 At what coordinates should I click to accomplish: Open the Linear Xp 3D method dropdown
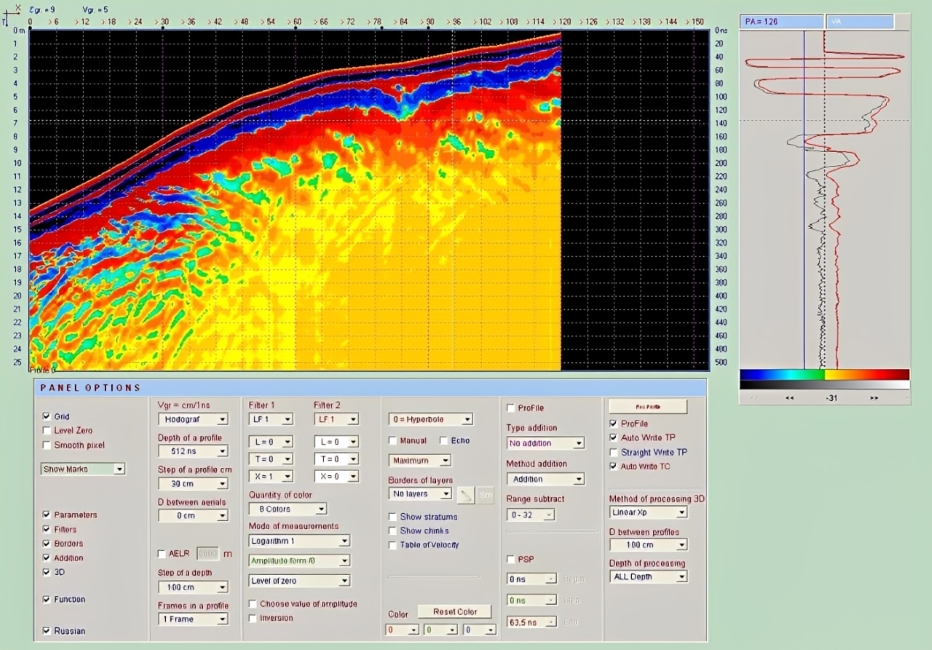click(x=648, y=512)
